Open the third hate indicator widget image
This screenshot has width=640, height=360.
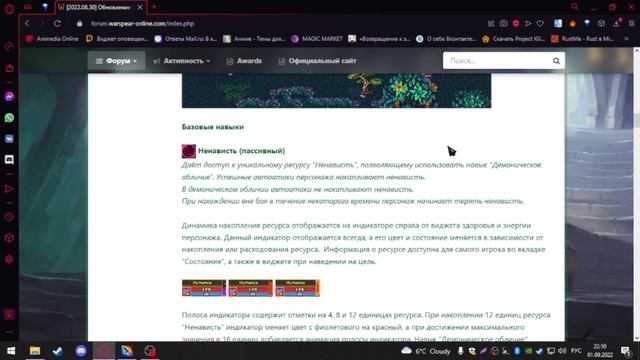[x=298, y=288]
